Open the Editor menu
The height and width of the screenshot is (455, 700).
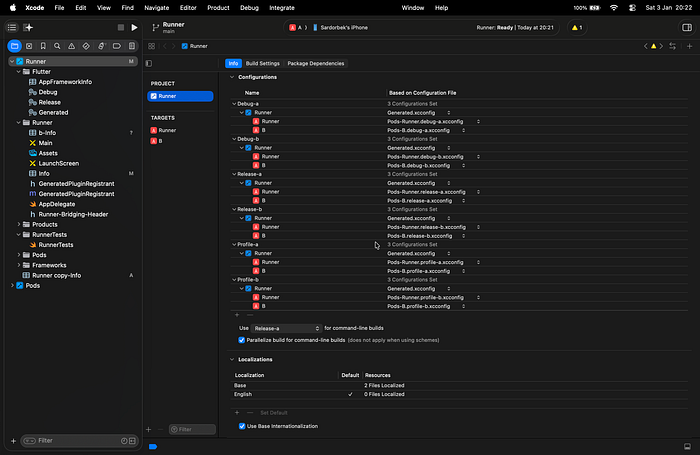point(188,8)
